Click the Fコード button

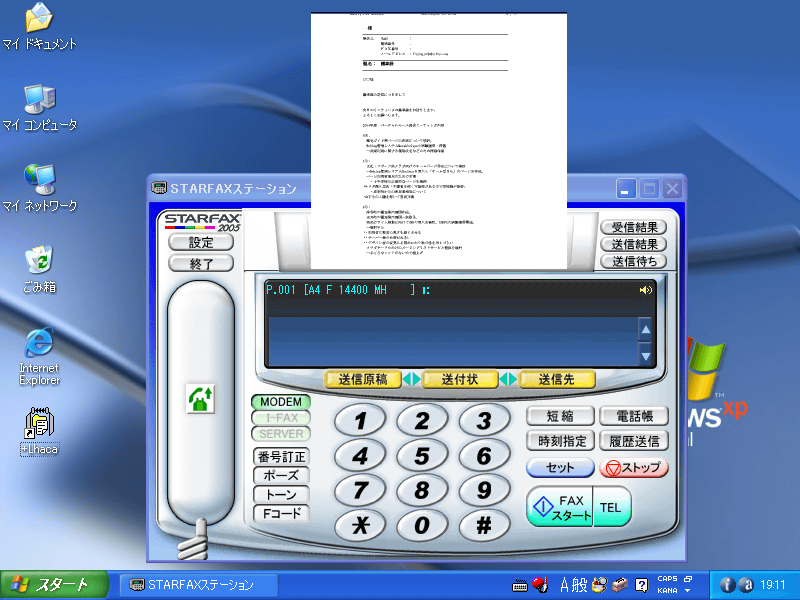281,513
